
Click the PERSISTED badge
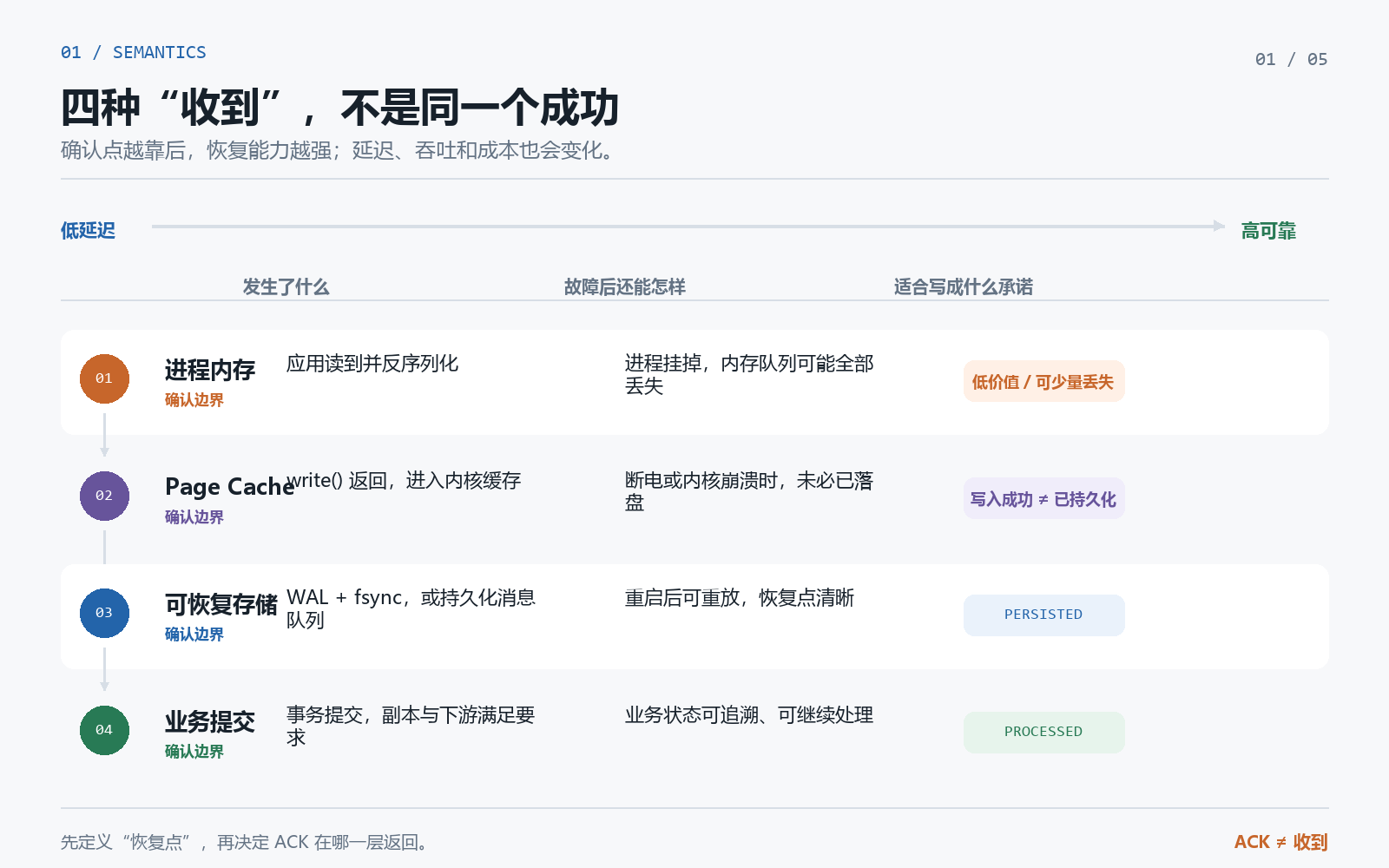[x=1043, y=615]
